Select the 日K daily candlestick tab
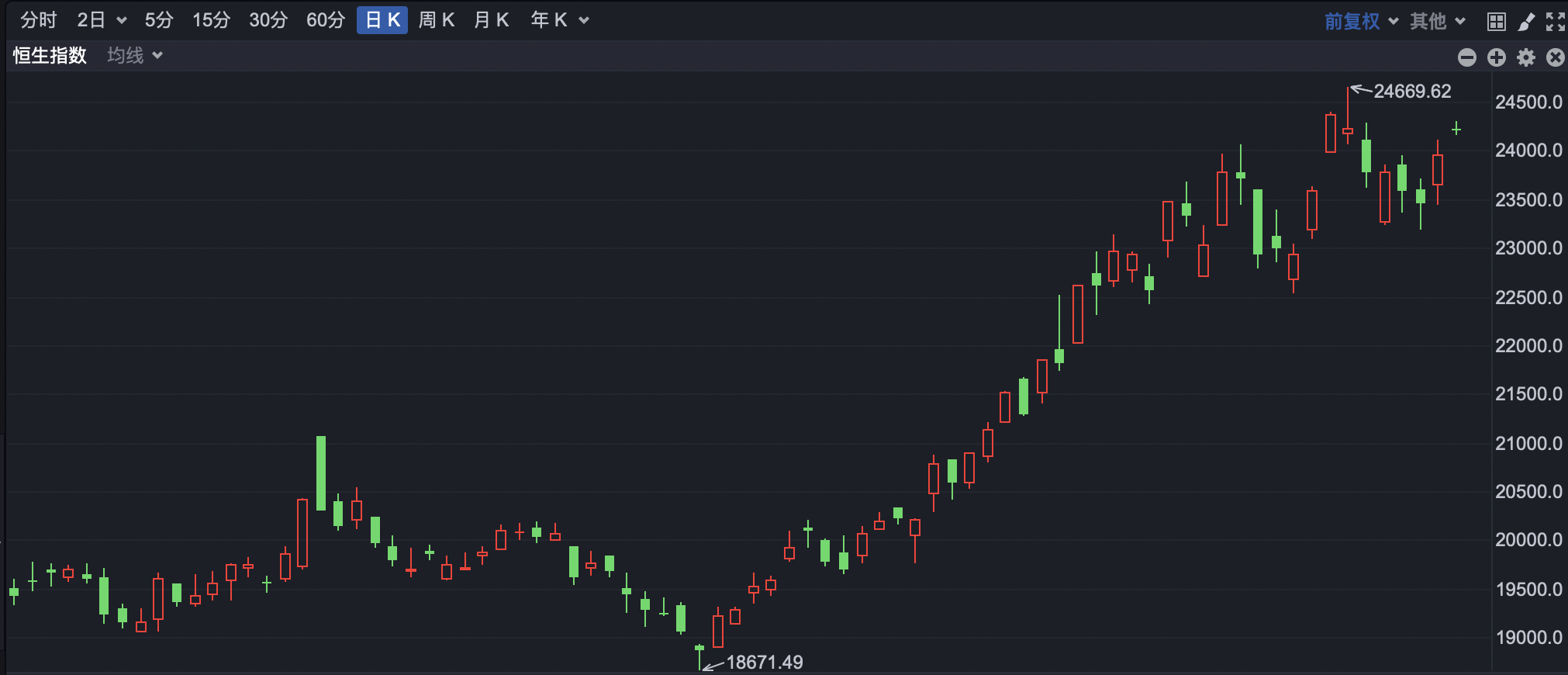 (382, 20)
